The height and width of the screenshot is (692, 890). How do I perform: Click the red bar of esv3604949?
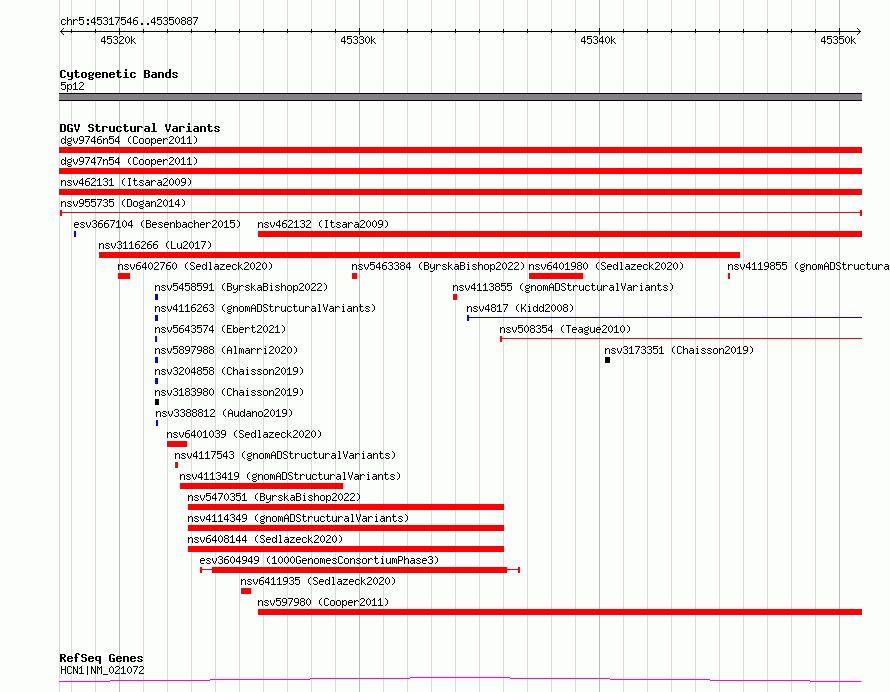tap(359, 570)
